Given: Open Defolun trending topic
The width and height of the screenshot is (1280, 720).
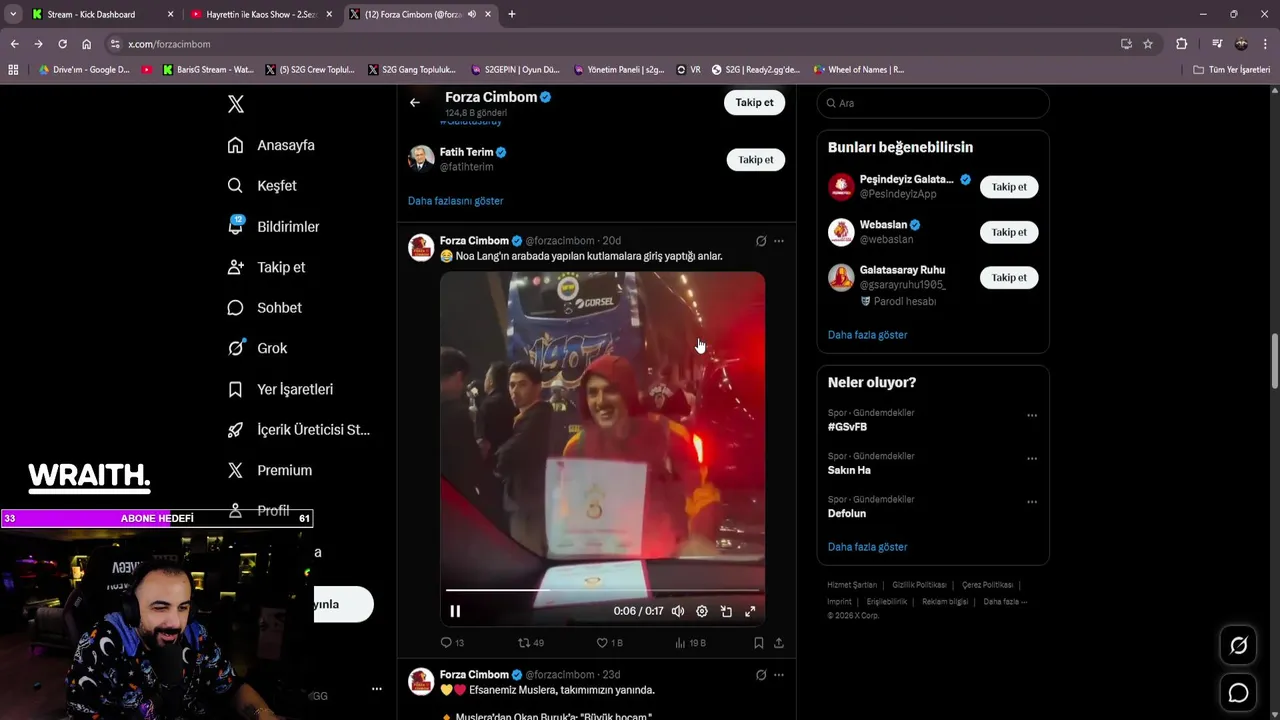Looking at the screenshot, I should (847, 513).
